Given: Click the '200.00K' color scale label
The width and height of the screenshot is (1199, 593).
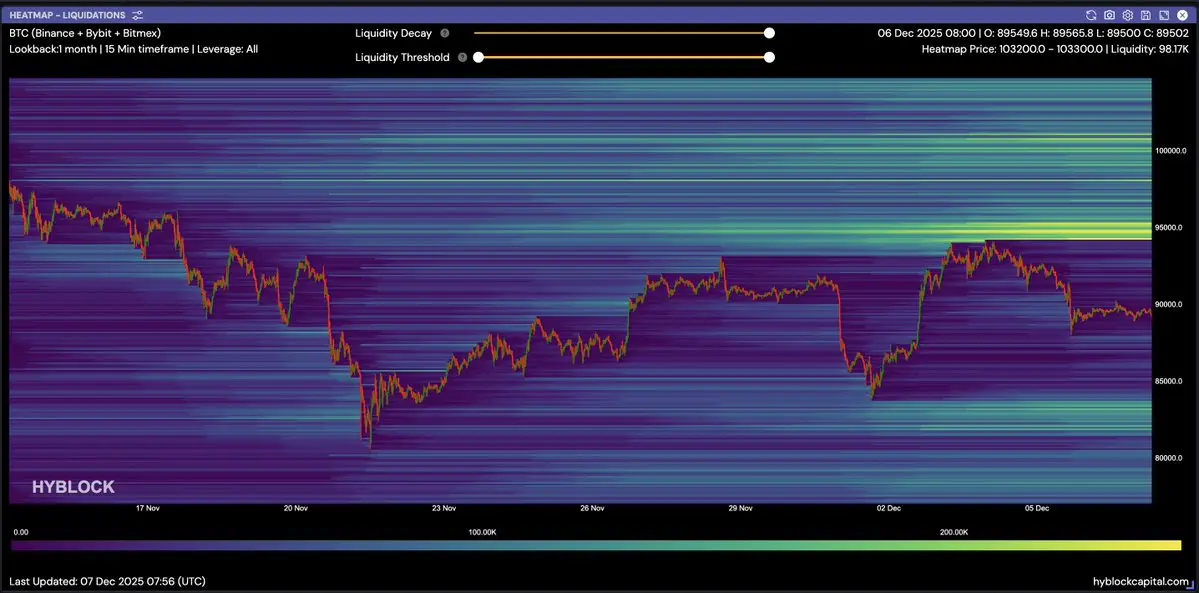Looking at the screenshot, I should point(954,532).
